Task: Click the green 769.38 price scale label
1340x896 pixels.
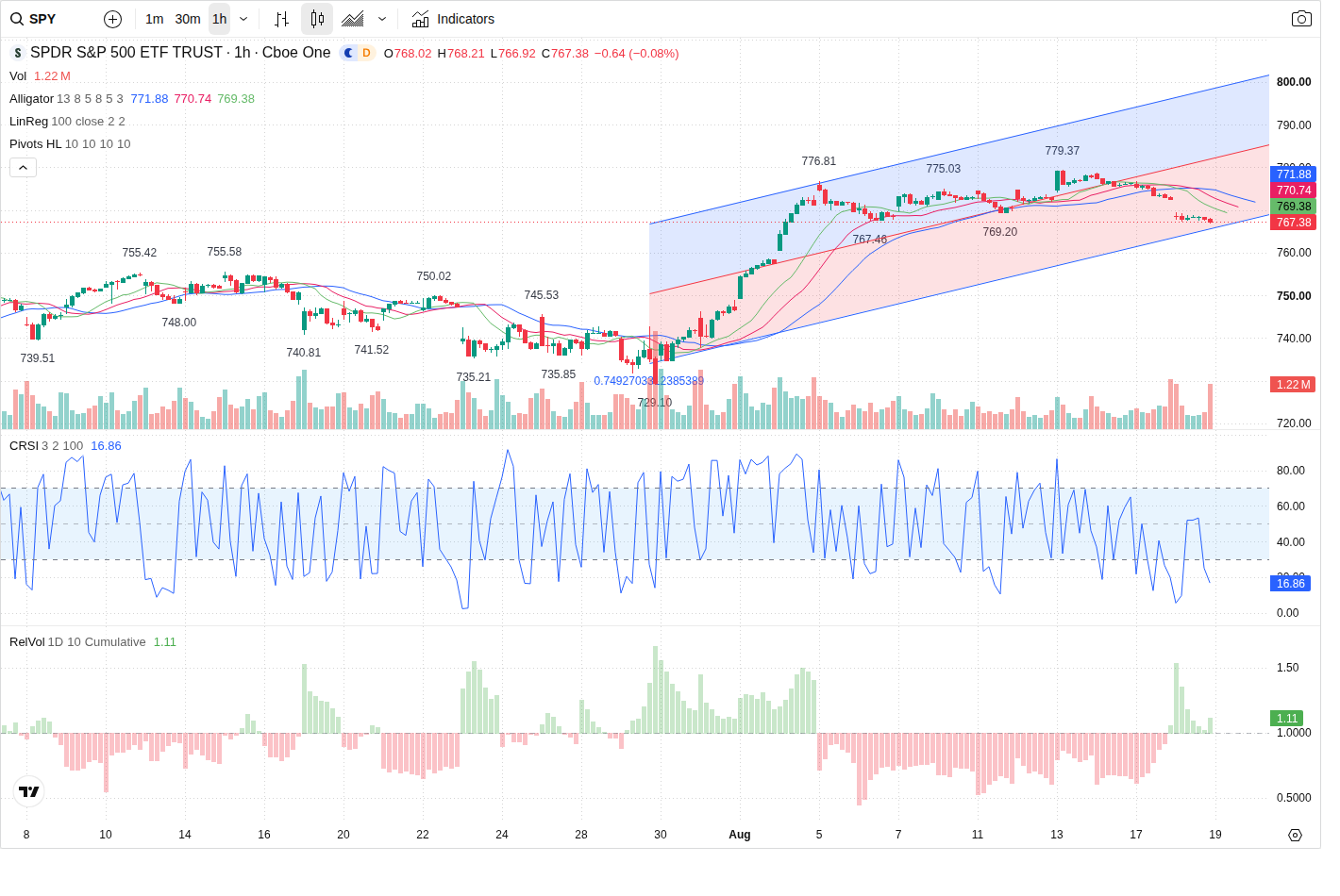Action: click(1294, 207)
